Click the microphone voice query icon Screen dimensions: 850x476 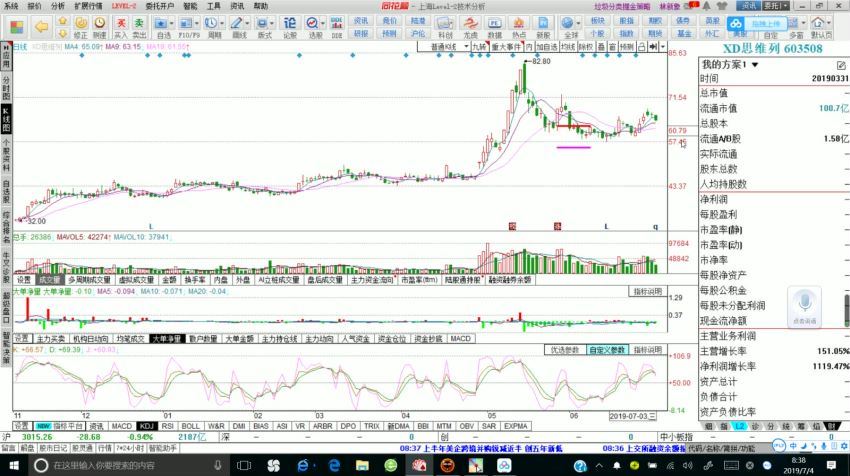804,307
